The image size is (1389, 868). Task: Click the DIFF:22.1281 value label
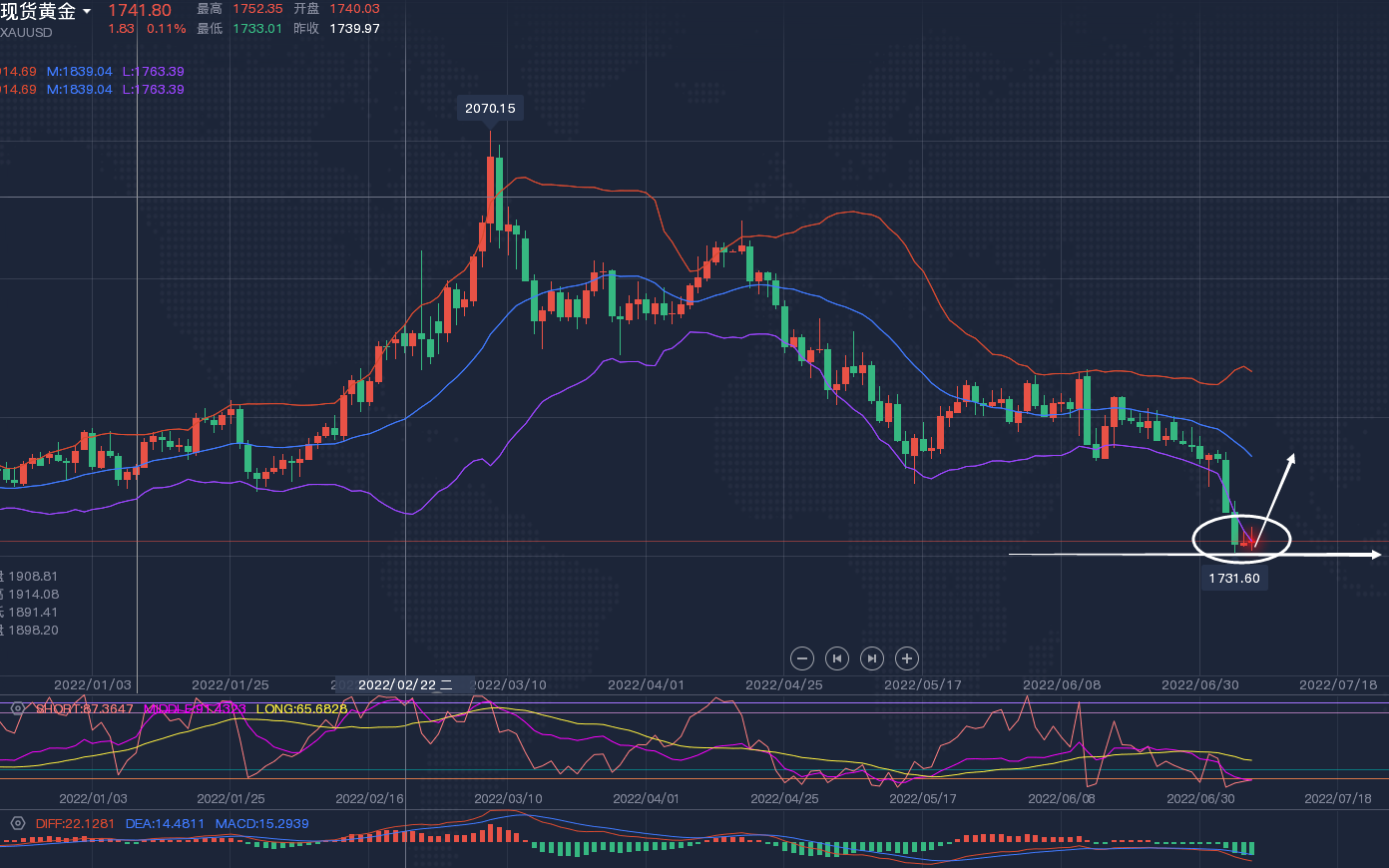(x=75, y=823)
